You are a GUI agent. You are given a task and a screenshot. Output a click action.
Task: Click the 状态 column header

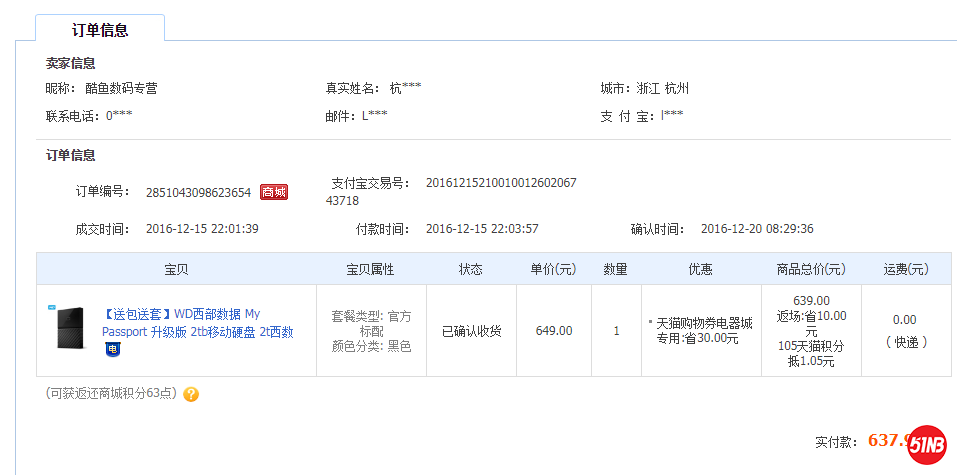point(471,269)
